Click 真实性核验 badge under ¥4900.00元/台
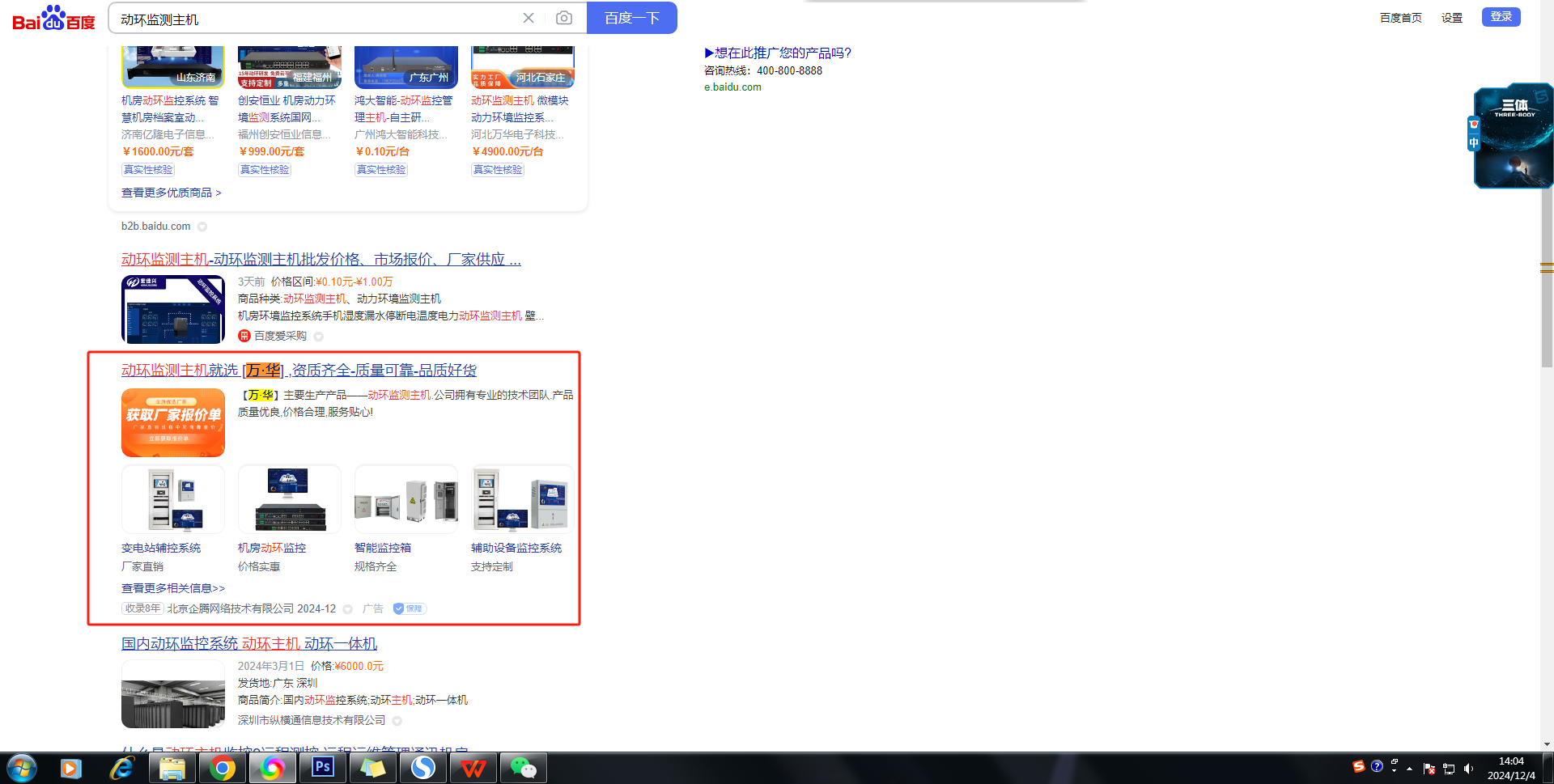The width and height of the screenshot is (1554, 784). [498, 170]
